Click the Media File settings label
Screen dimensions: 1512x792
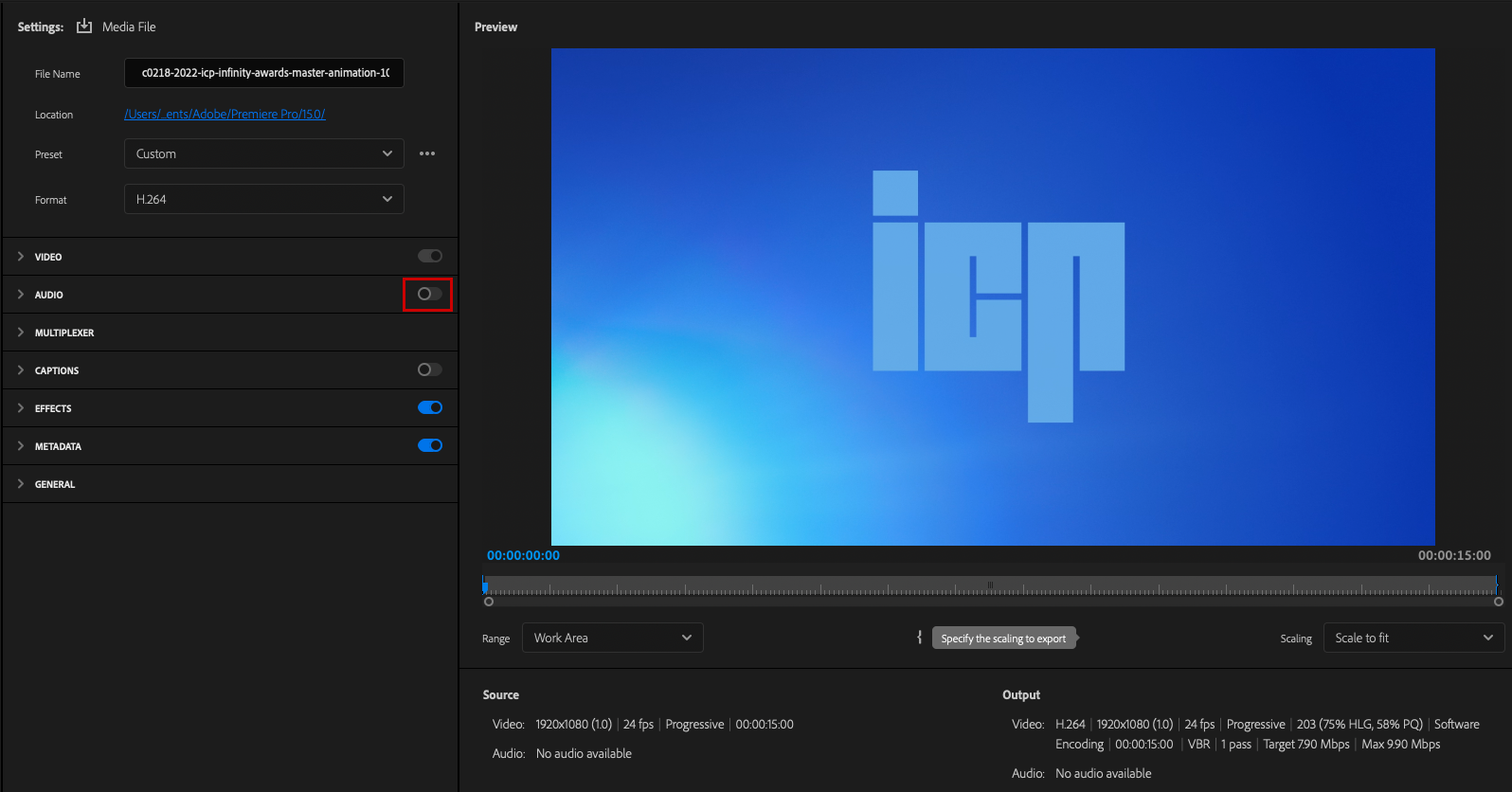tap(129, 27)
